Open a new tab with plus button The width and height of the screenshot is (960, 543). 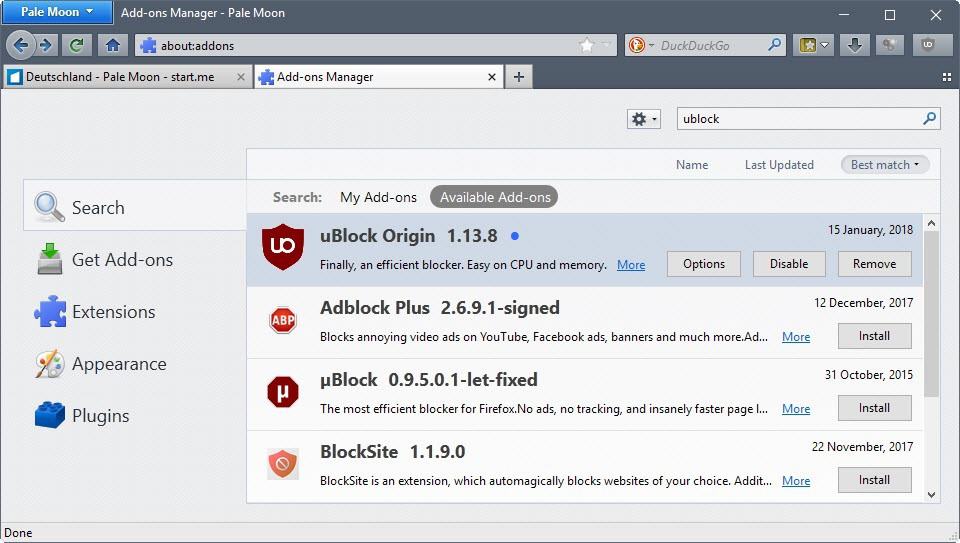(518, 77)
